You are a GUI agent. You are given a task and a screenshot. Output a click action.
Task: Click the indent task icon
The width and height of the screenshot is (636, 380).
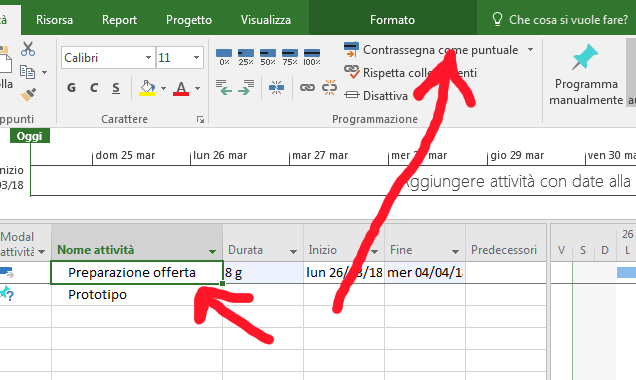tap(246, 87)
